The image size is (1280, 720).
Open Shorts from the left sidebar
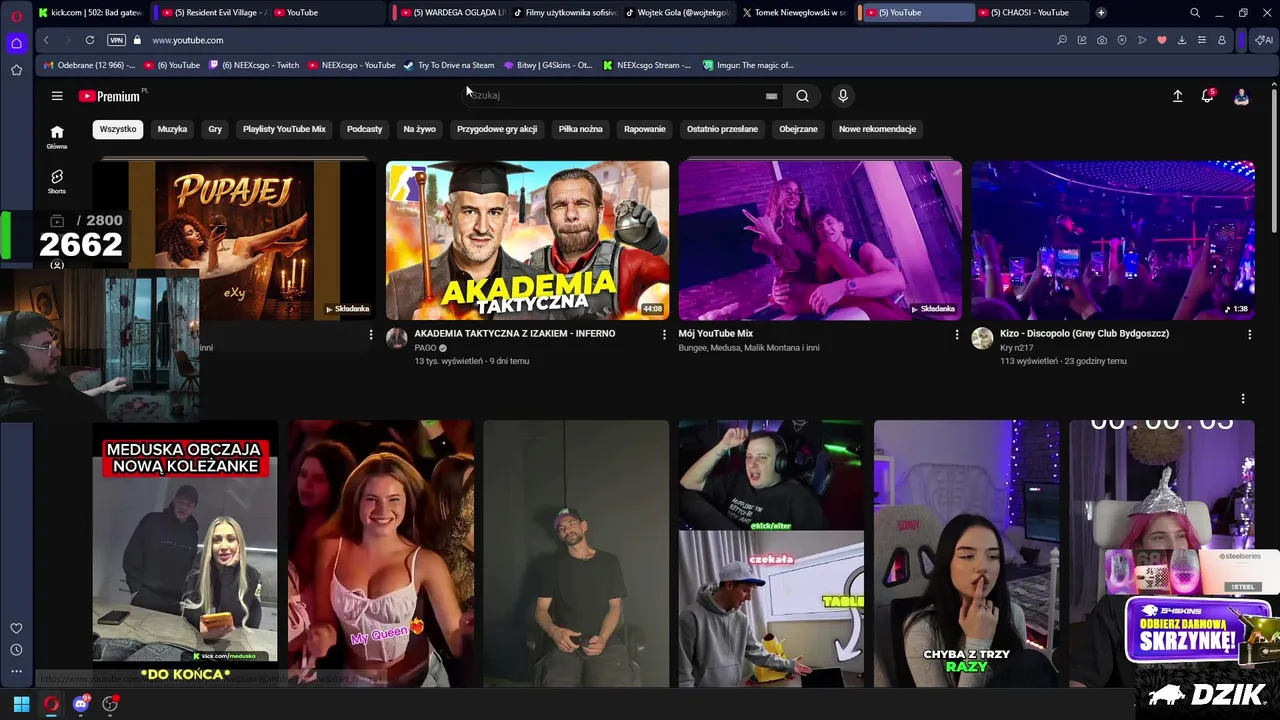(x=57, y=181)
